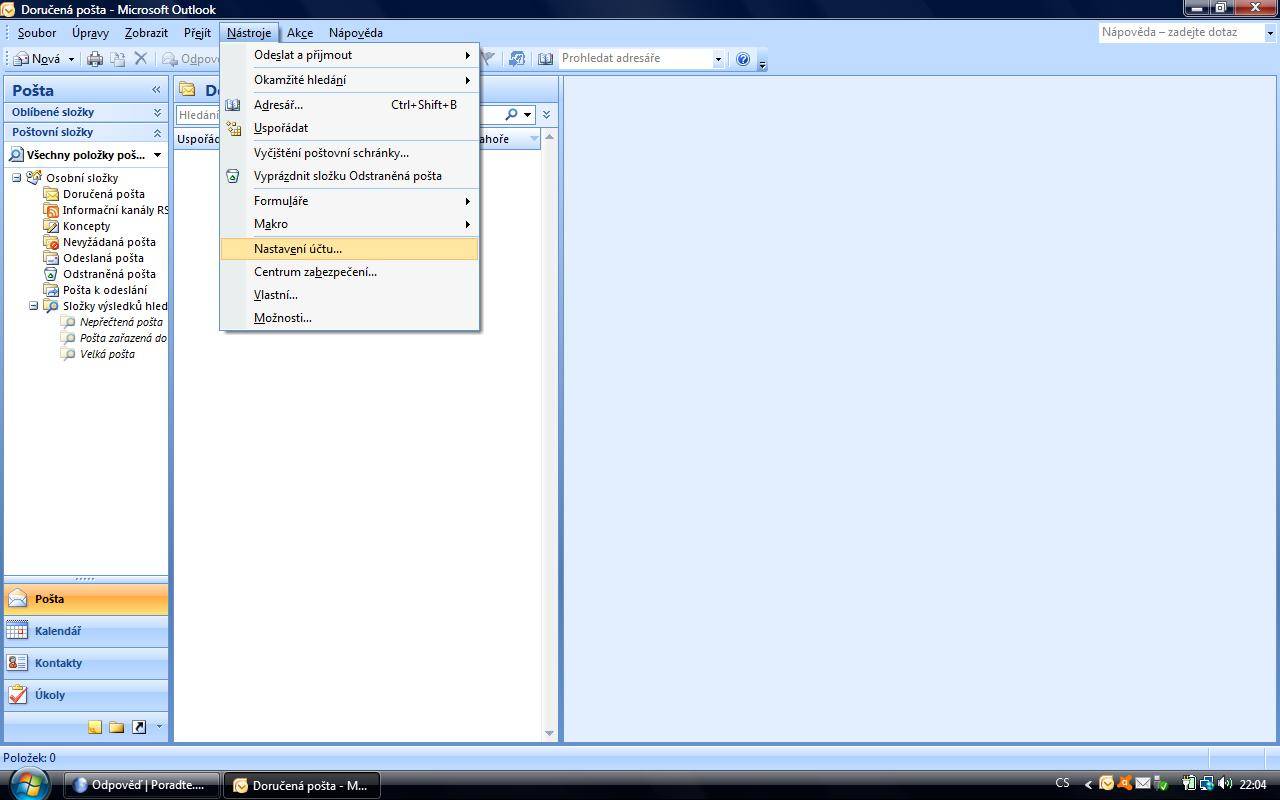Select Nastavení účtu... menu item

click(349, 249)
